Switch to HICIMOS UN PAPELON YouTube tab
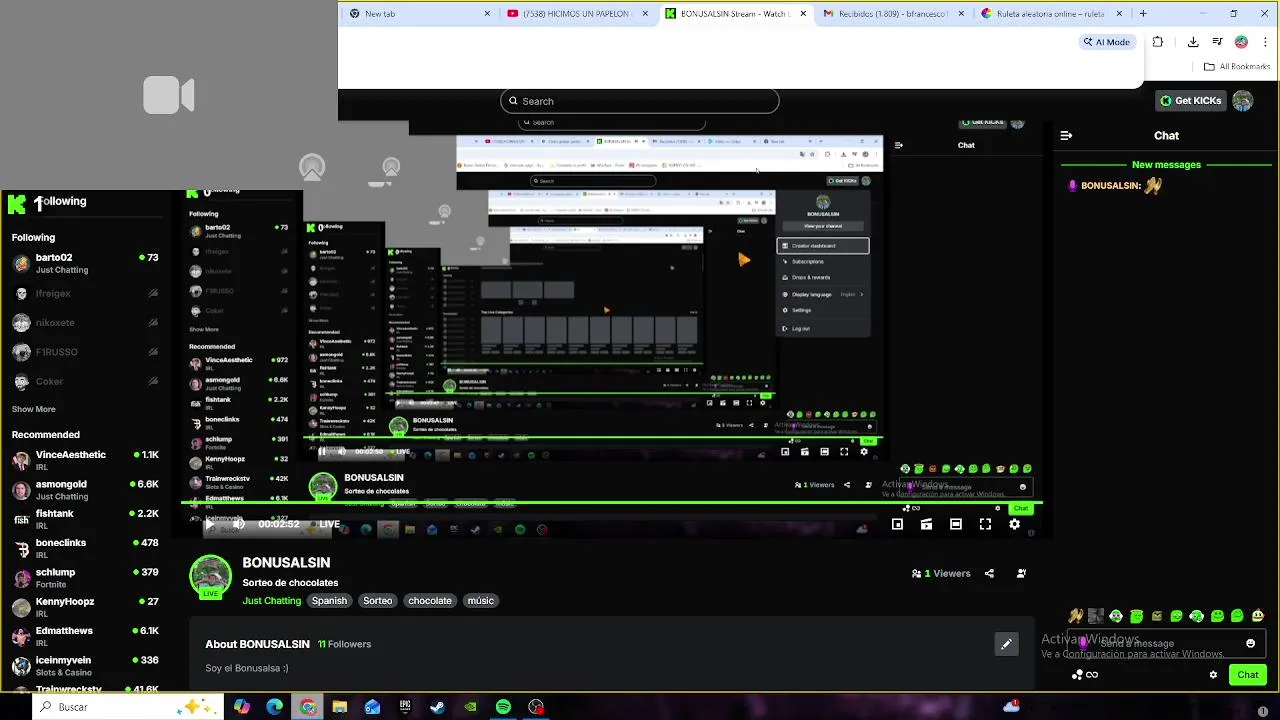 [x=577, y=14]
